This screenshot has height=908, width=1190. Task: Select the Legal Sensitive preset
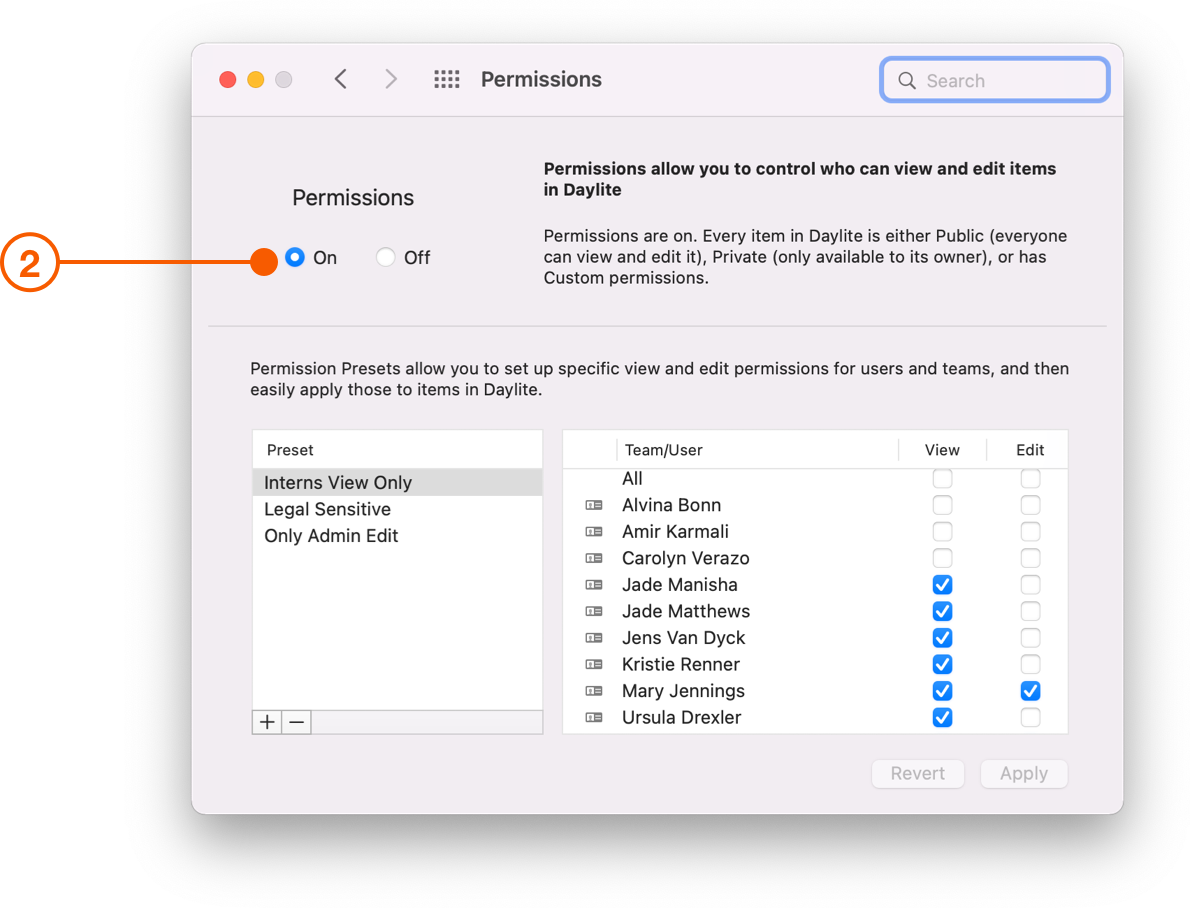(x=326, y=509)
